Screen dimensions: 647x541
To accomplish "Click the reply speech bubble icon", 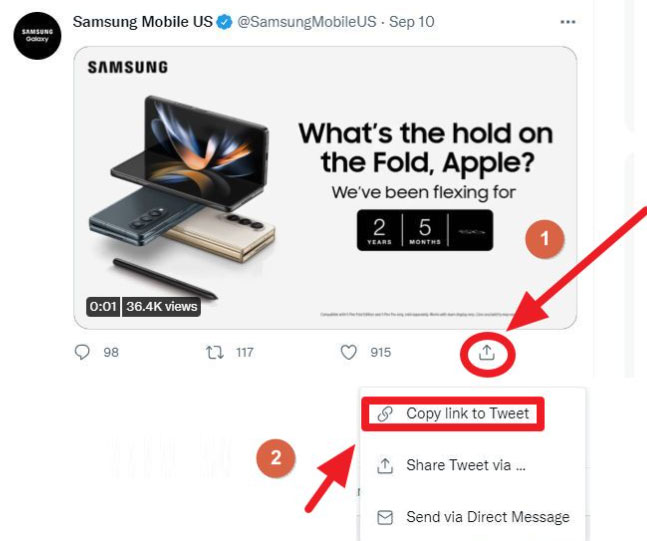I will tap(82, 352).
